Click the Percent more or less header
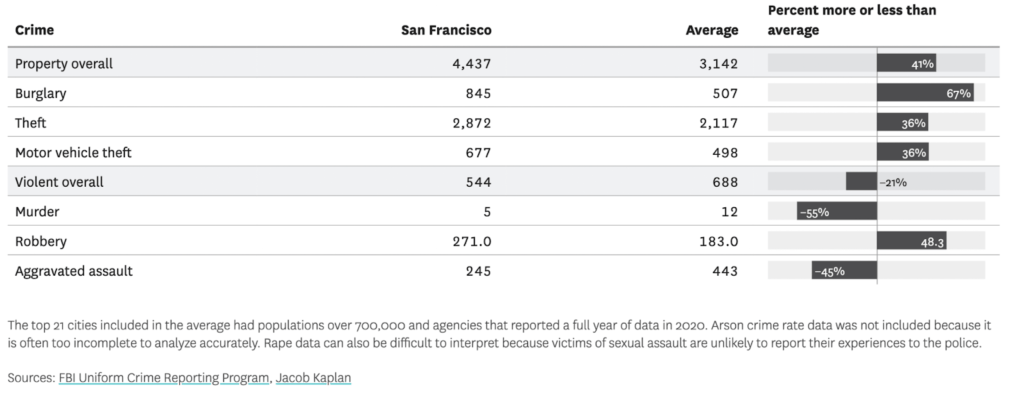 coord(851,20)
